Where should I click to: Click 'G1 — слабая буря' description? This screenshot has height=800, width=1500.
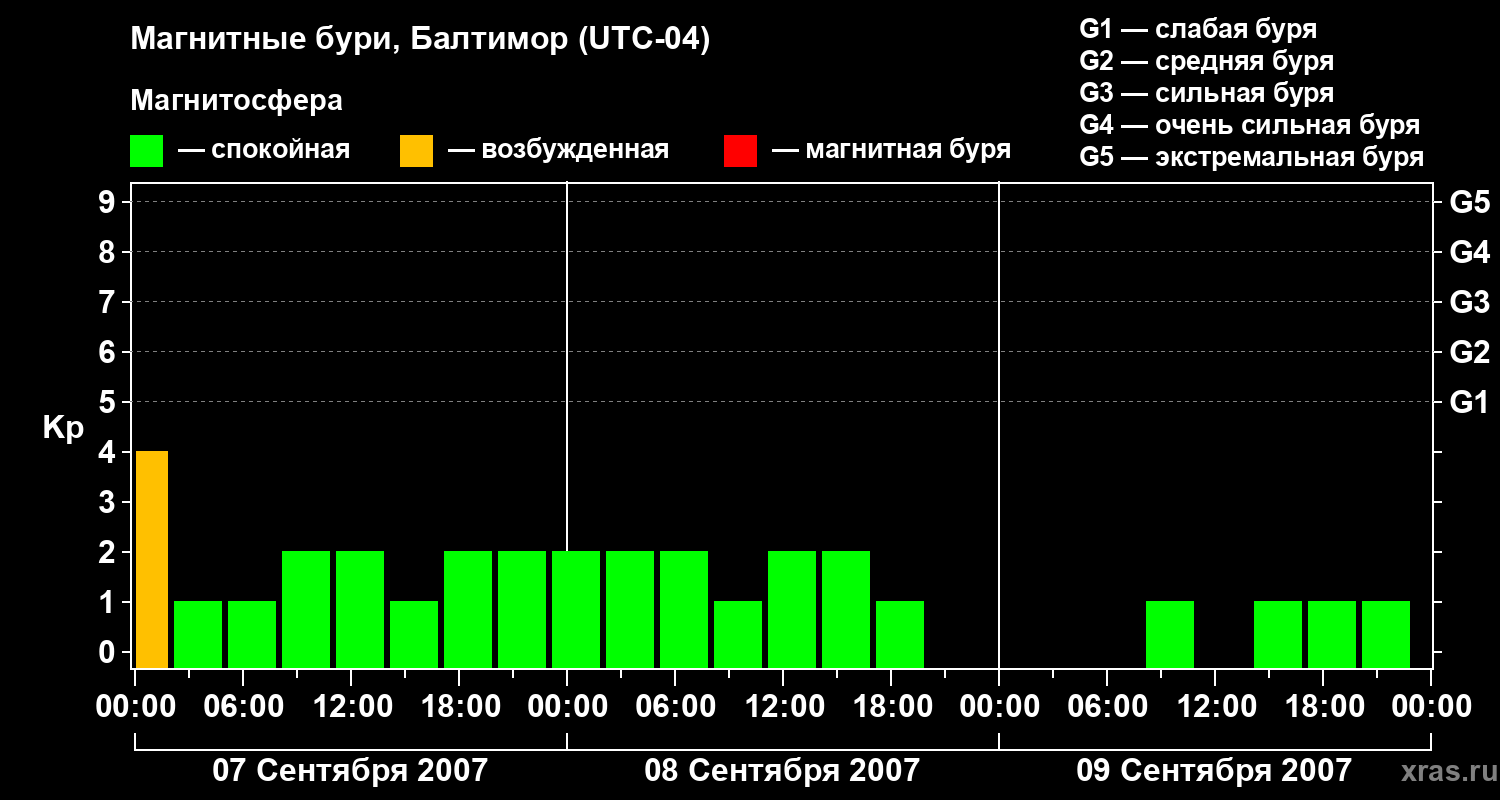pos(1198,29)
